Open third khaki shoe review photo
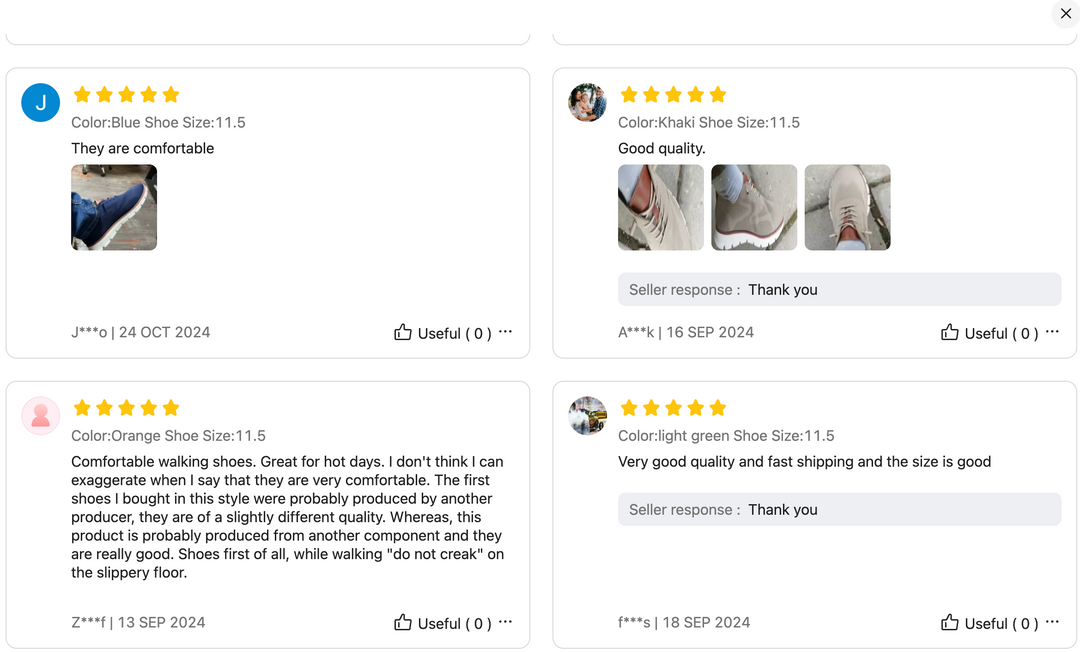1080x652 pixels. point(847,207)
